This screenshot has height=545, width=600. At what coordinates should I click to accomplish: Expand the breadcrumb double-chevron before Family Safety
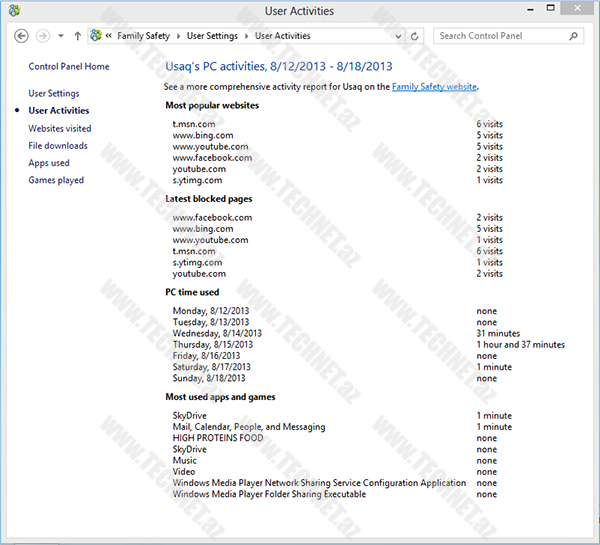[x=109, y=36]
